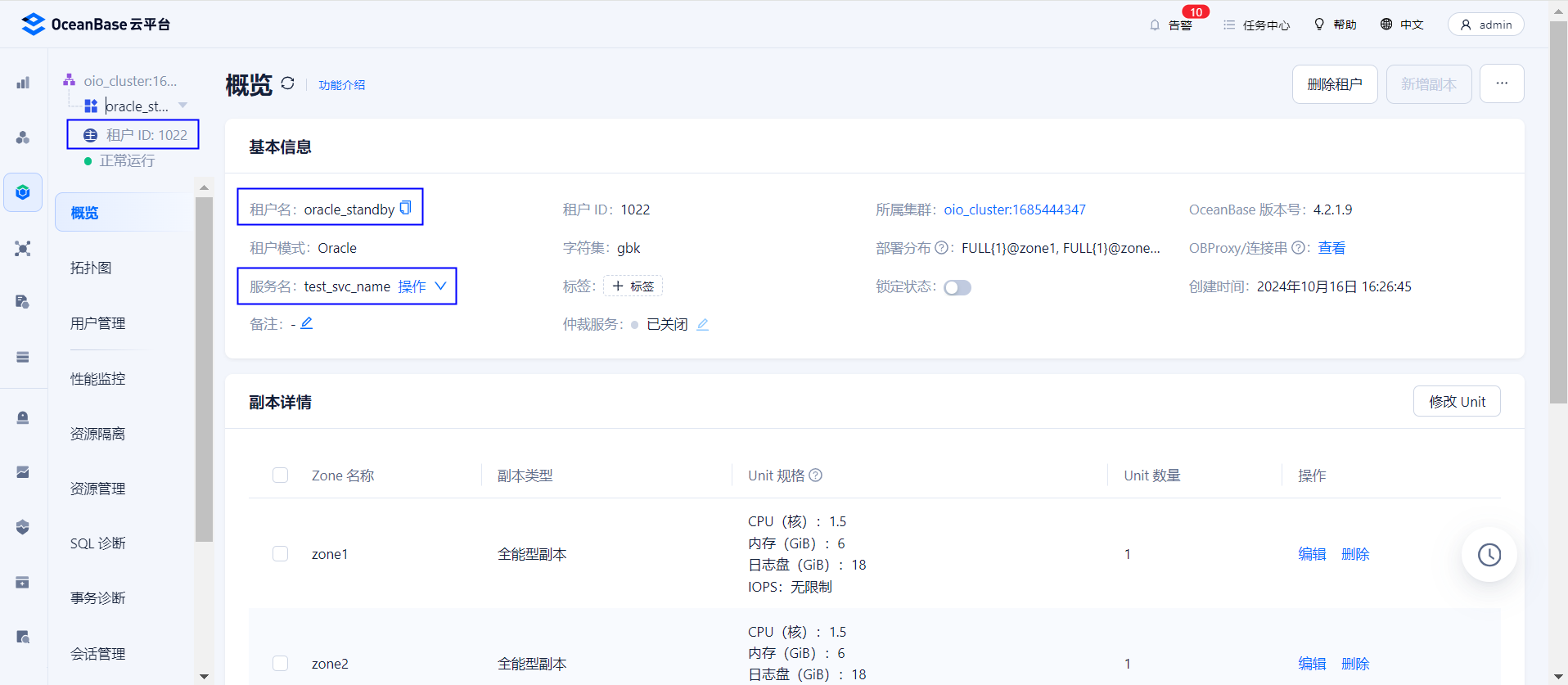Screen dimensions: 1568x685
Task: Open the alarm bell icon in left rail
Action: pyautogui.click(x=23, y=417)
